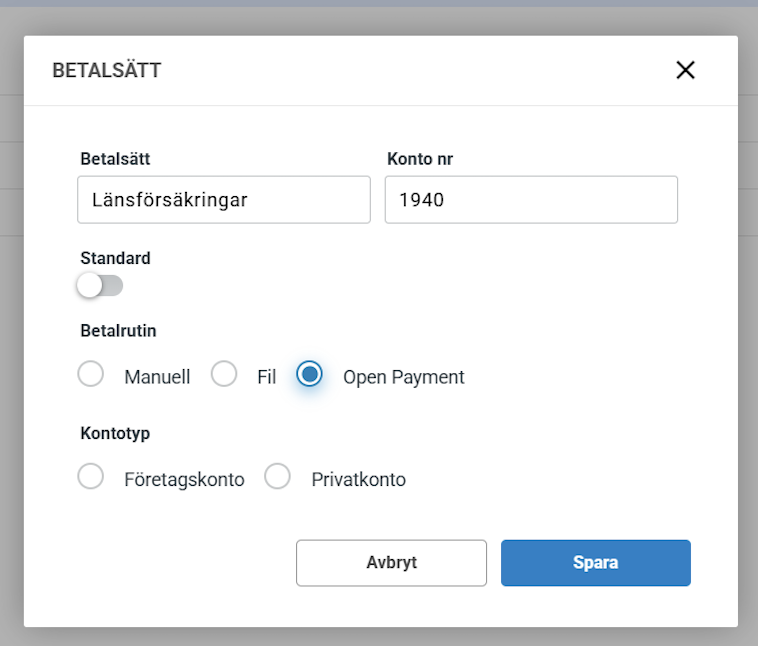Image resolution: width=758 pixels, height=646 pixels.
Task: Select the Företagskonto radio circle
Action: tap(90, 476)
